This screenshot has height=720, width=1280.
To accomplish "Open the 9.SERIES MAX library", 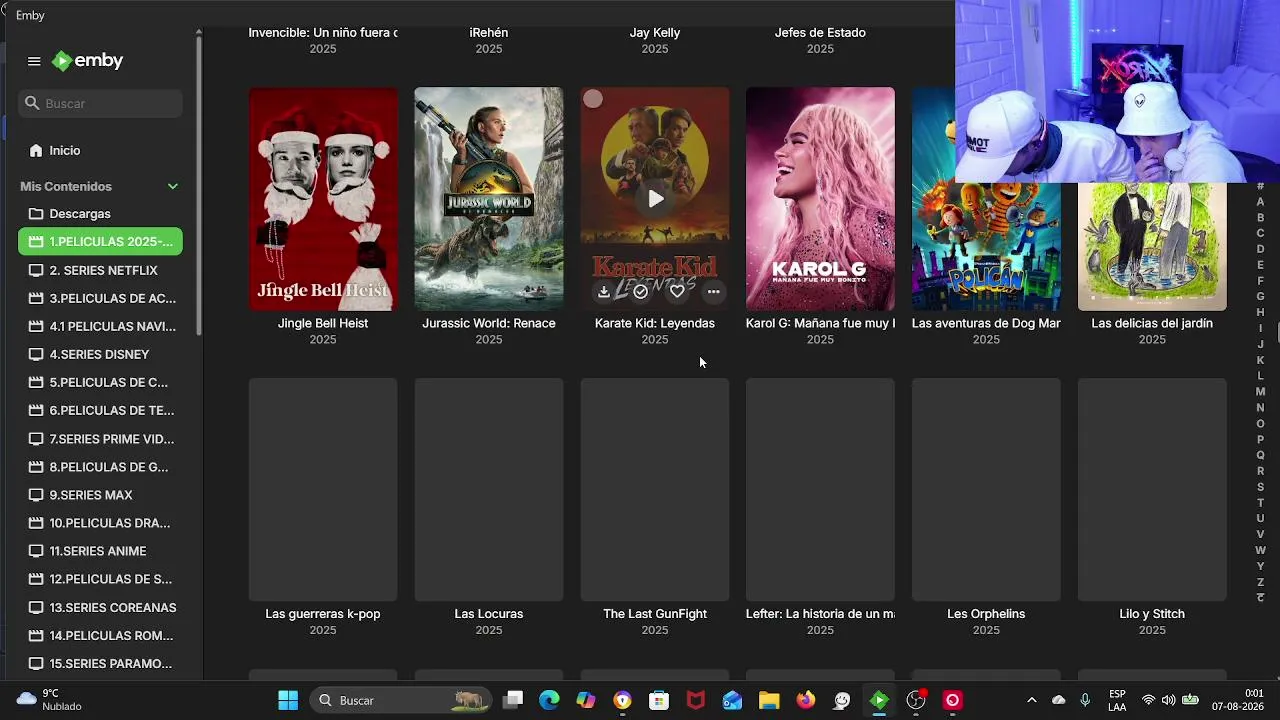I will [x=100, y=495].
